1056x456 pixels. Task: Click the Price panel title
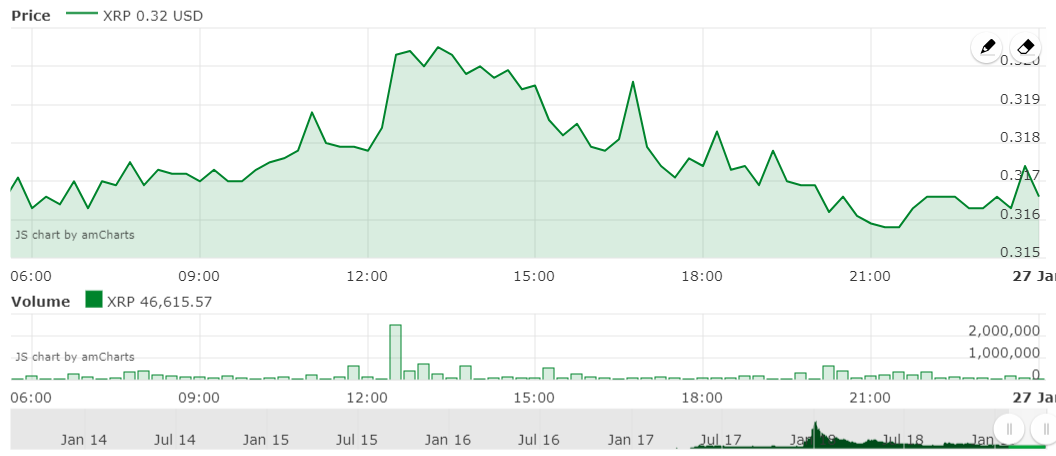(31, 16)
